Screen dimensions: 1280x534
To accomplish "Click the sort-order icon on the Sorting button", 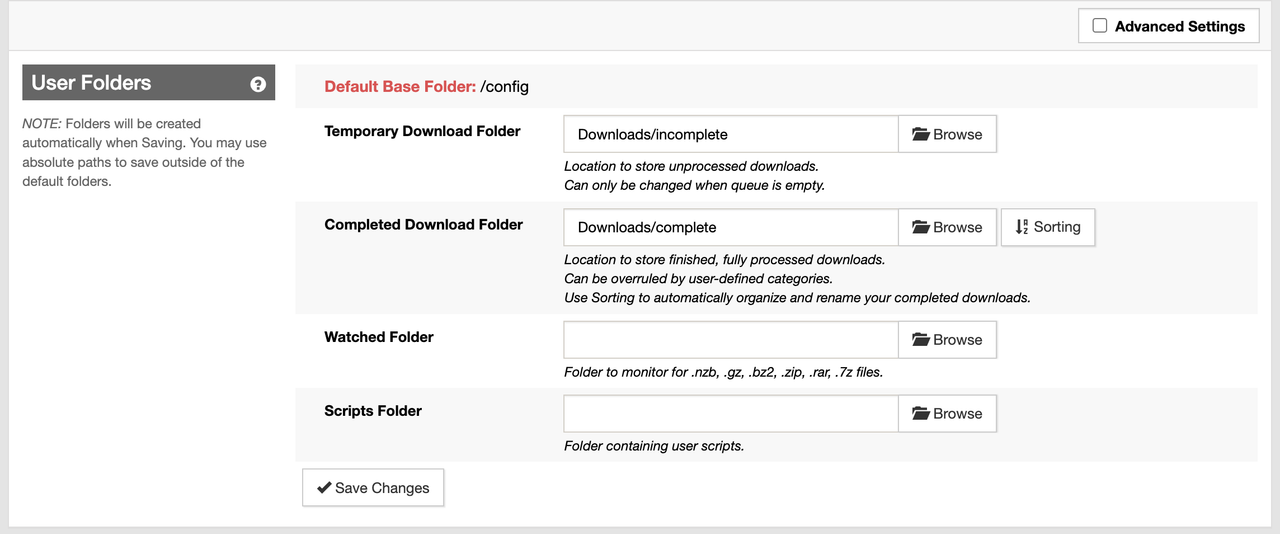I will 1022,227.
